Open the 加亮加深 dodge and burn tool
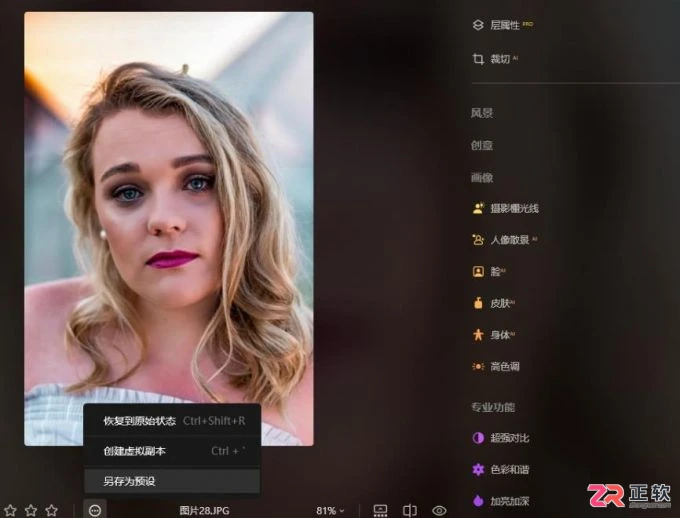Screen dimensions: 680x518 pos(500,501)
